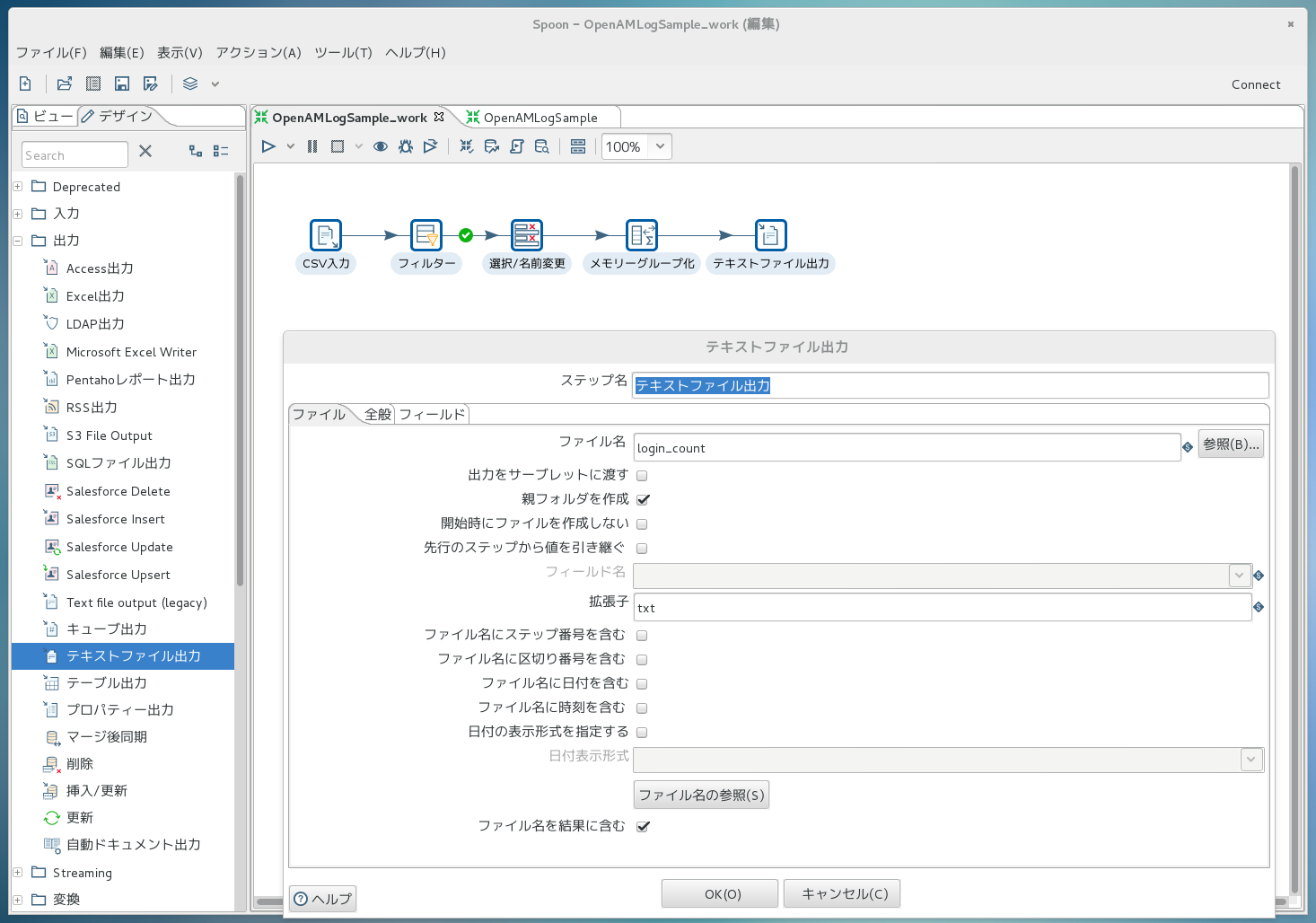Switch to the 全般 tab

point(378,414)
